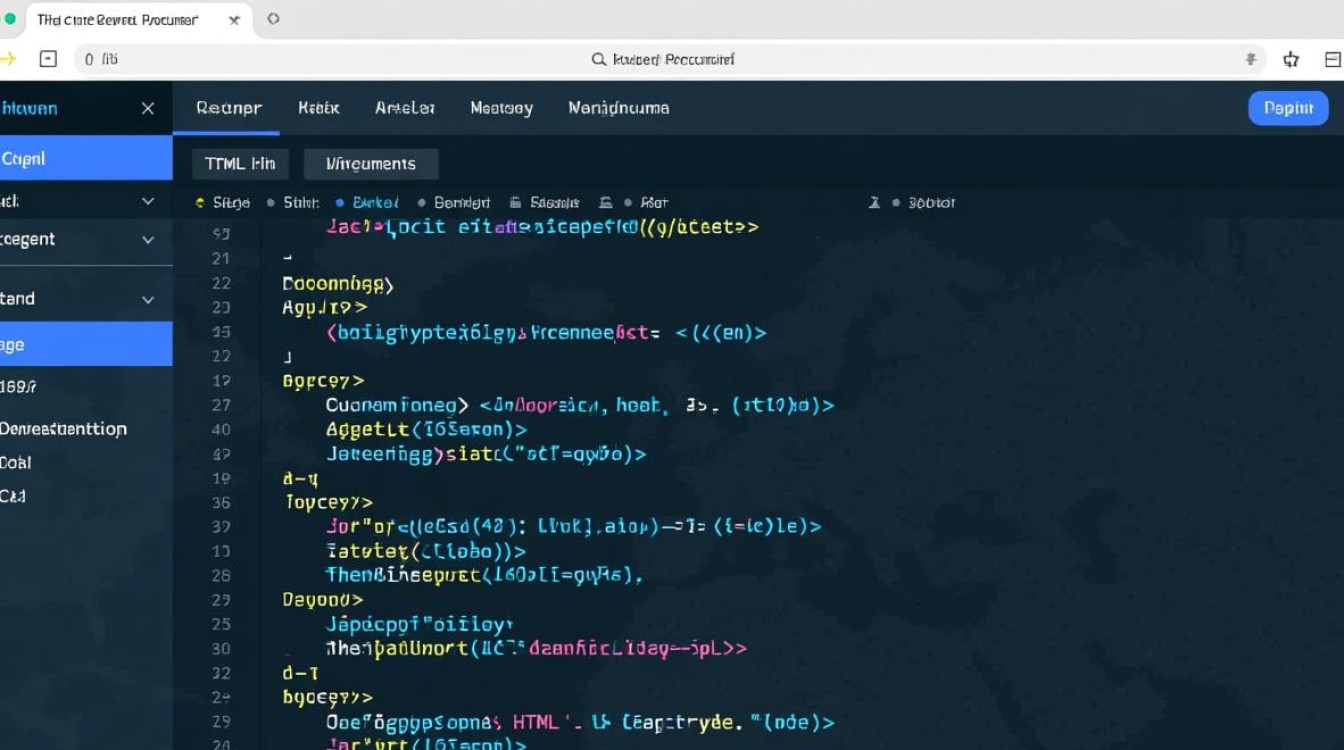The height and width of the screenshot is (750, 1344).
Task: Toggle the gray 'Stiht' indicator dot
Action: coord(269,202)
